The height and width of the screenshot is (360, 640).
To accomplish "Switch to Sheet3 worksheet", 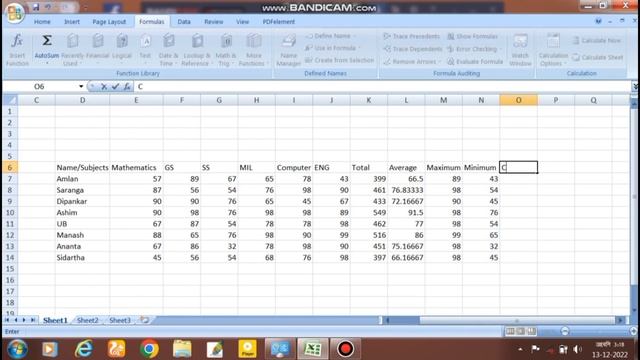I will 120,320.
